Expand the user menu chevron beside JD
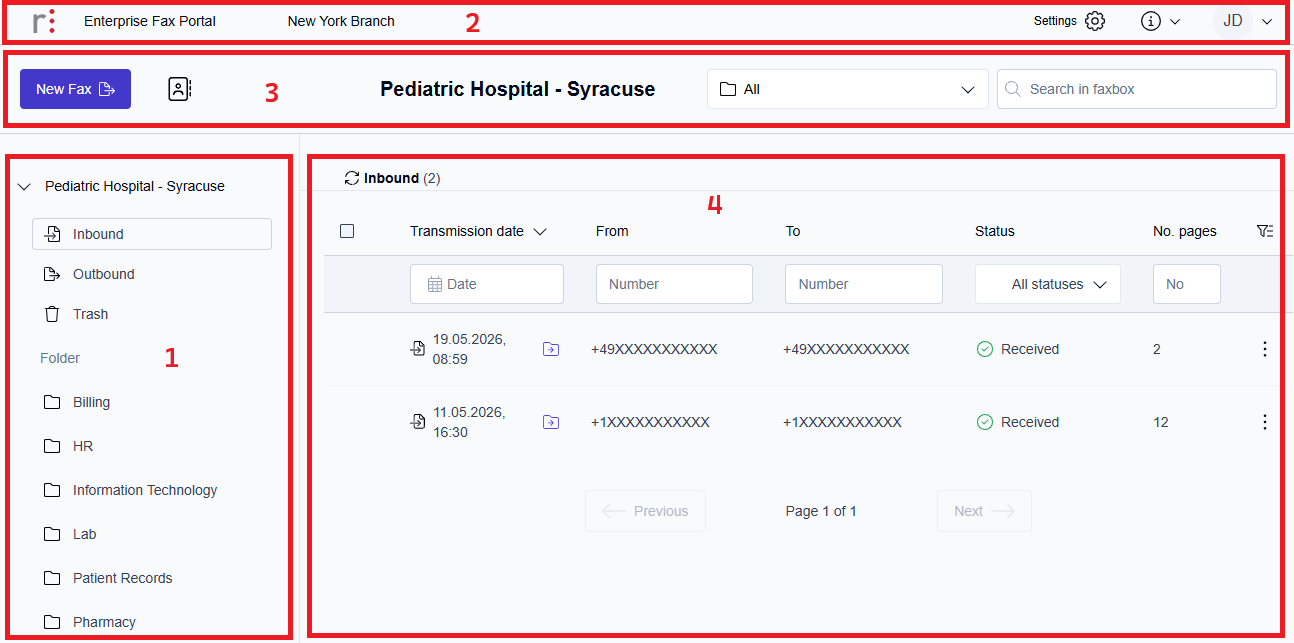Viewport: 1294px width, 643px height. [1267, 21]
